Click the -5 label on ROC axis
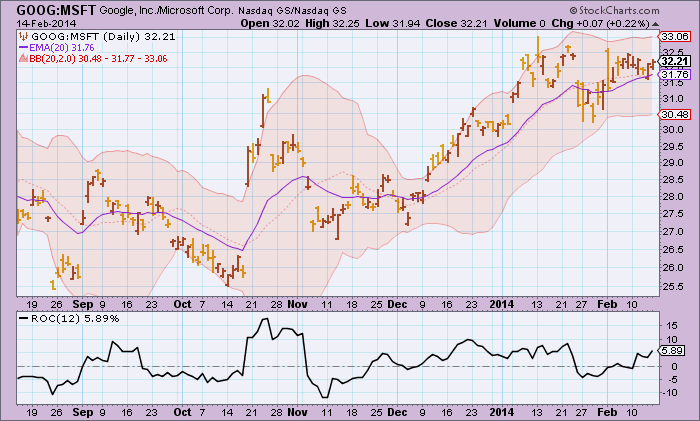This screenshot has height=421, width=700. pos(671,380)
